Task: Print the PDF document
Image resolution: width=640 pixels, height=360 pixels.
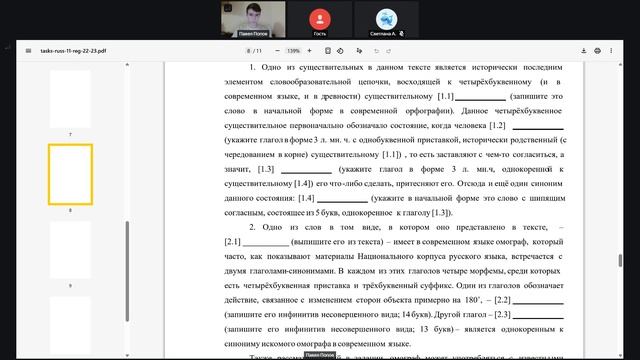Action: [x=598, y=51]
